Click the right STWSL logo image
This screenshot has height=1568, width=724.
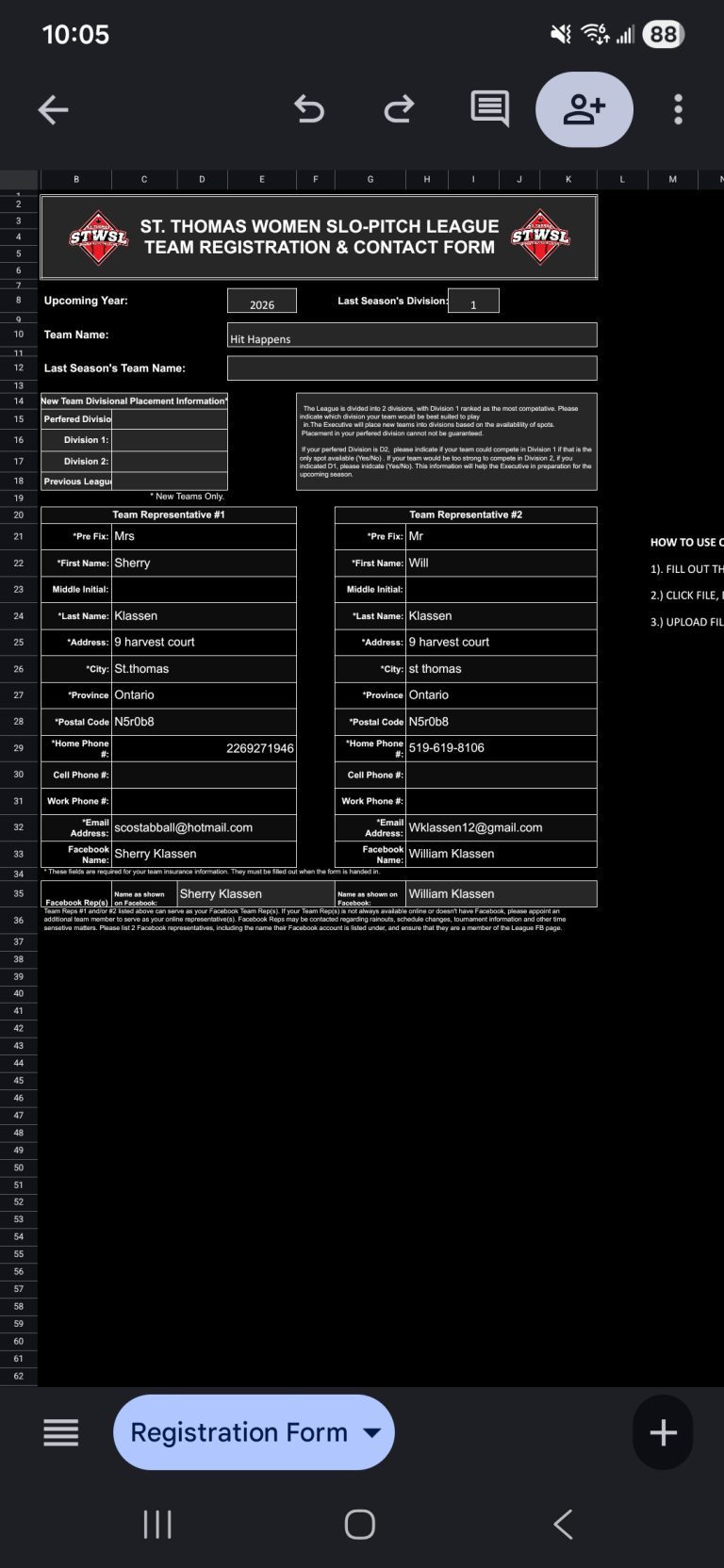[x=540, y=237]
